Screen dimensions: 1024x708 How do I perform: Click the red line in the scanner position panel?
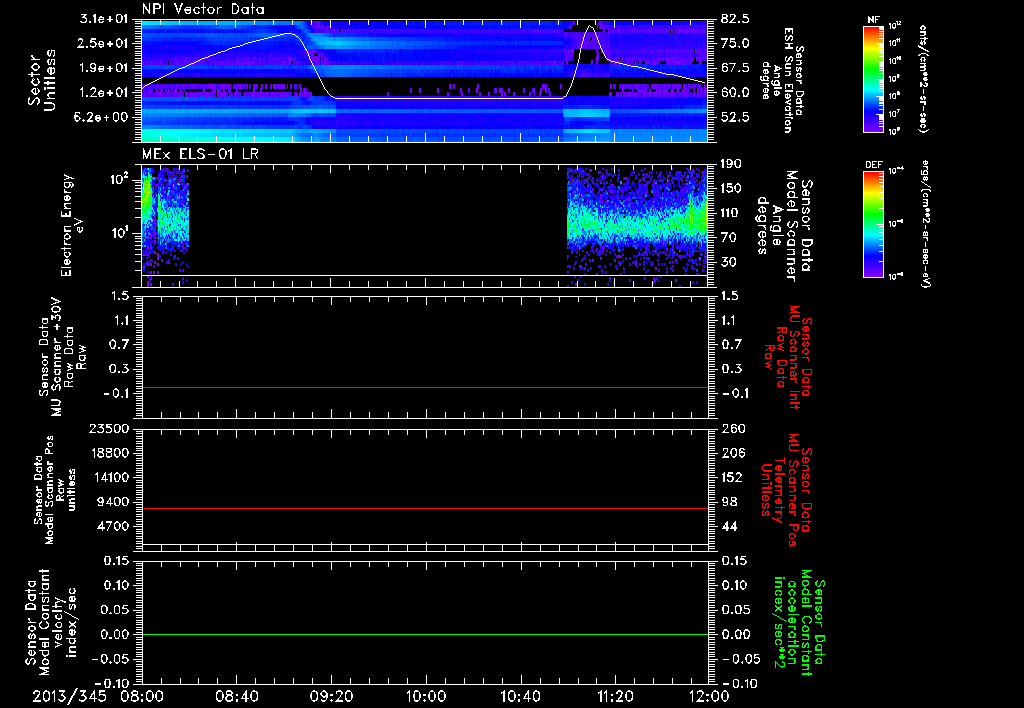click(425, 508)
